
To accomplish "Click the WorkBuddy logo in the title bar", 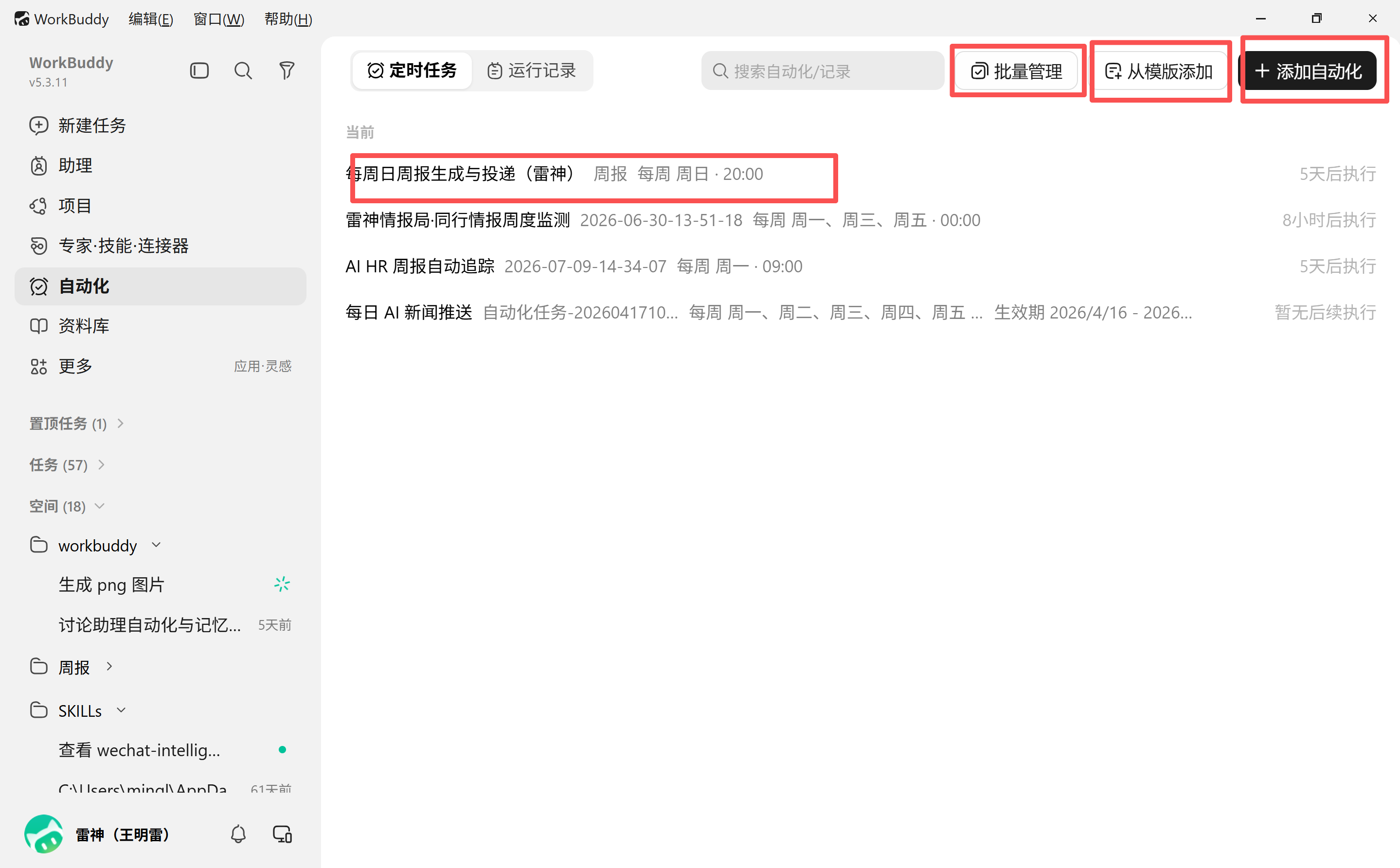I will point(22,19).
